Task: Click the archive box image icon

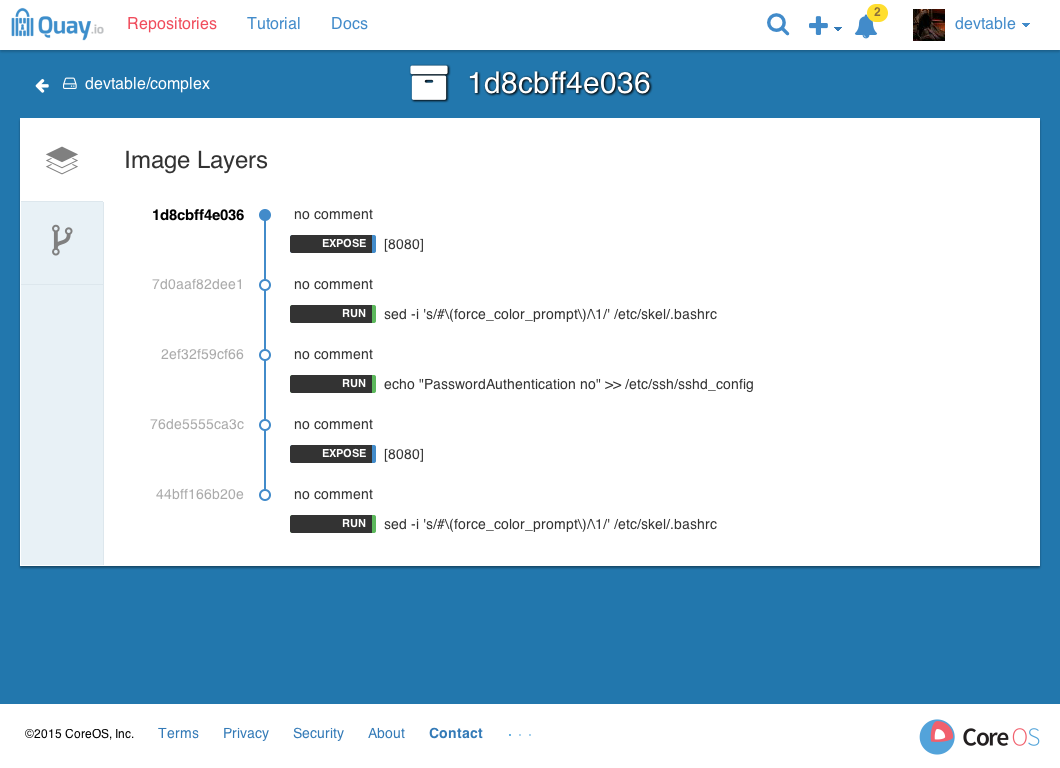Action: (x=429, y=83)
